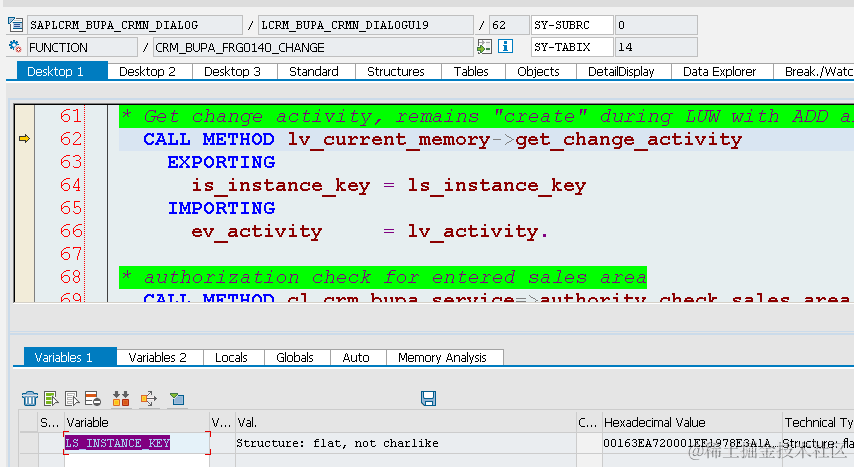
Task: Click 'ls_instance_key' value on line 64
Action: pos(497,186)
